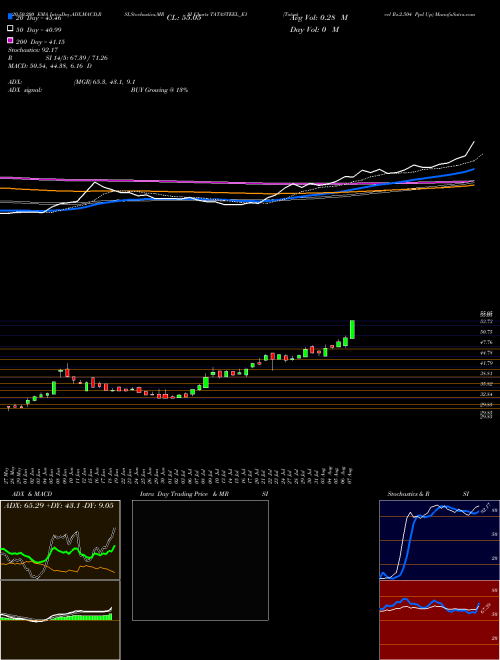Click the 'Intra Day Trading Price & MRSI' title
The width and height of the screenshot is (500, 660).
[x=204, y=494]
